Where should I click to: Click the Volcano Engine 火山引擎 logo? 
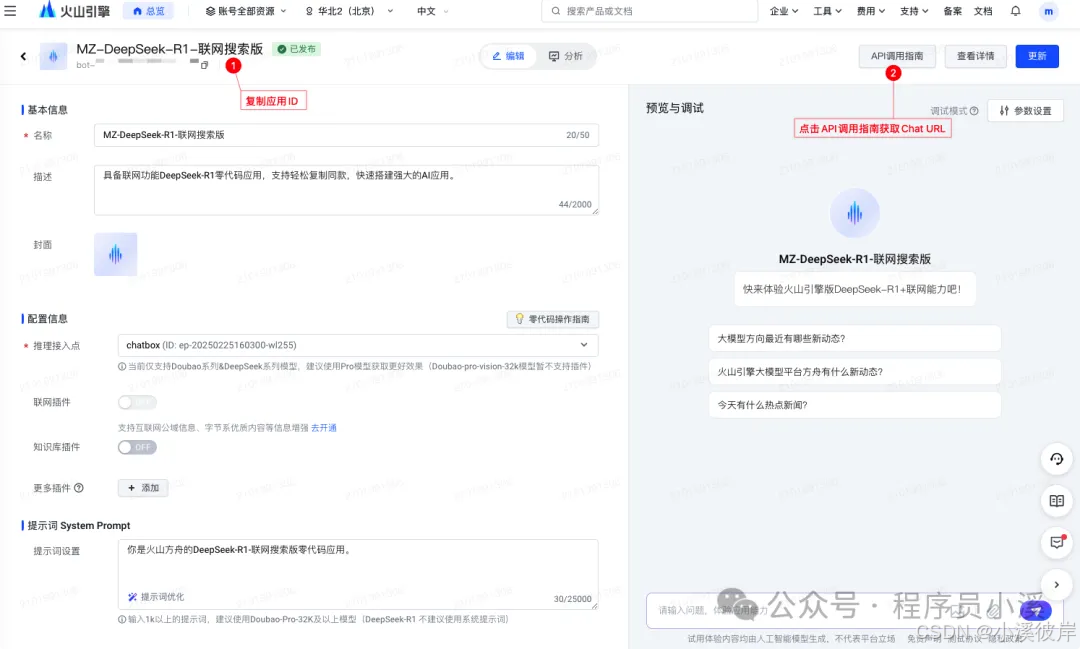click(x=74, y=10)
